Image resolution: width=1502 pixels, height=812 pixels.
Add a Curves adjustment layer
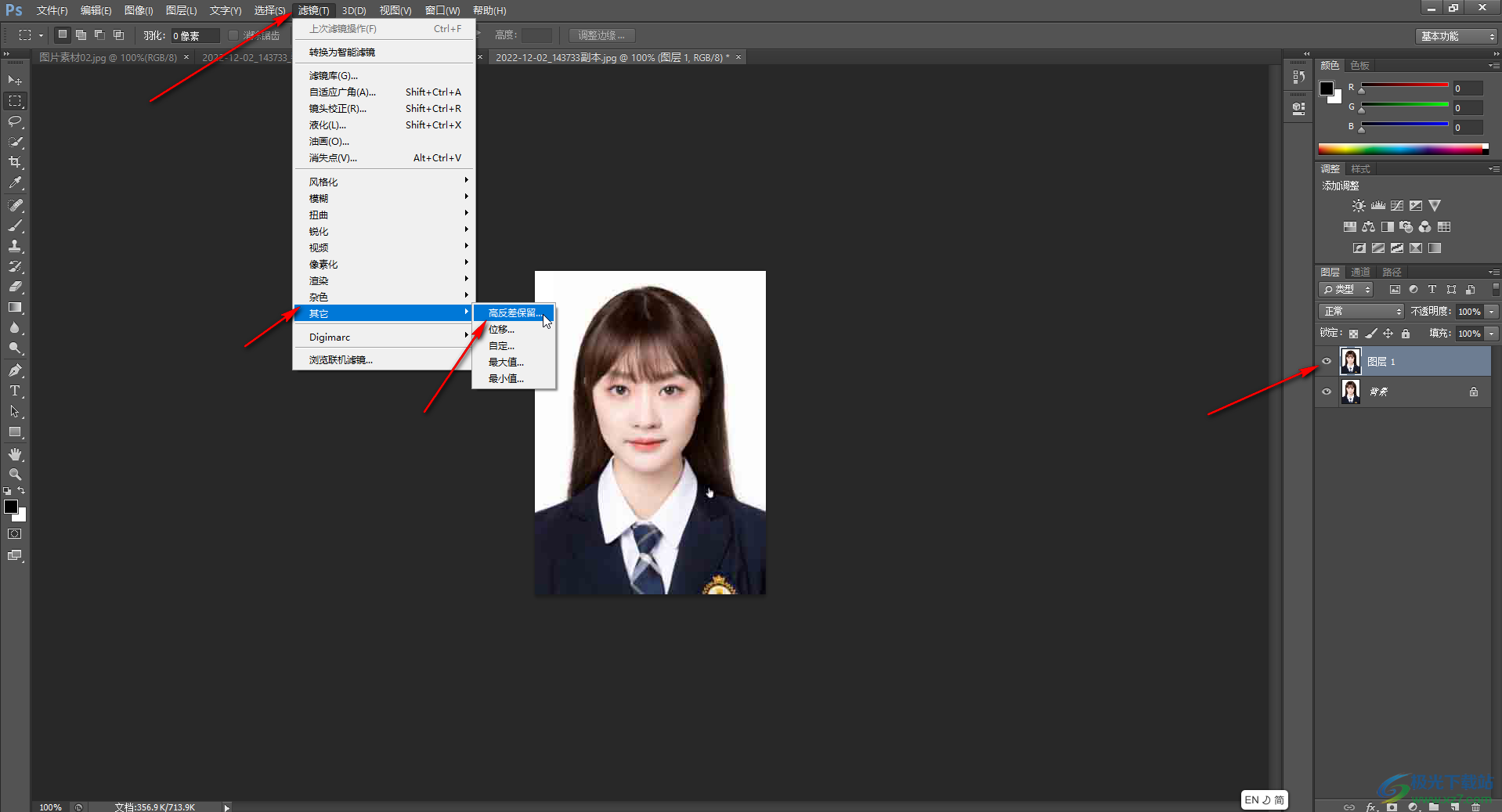[1396, 205]
